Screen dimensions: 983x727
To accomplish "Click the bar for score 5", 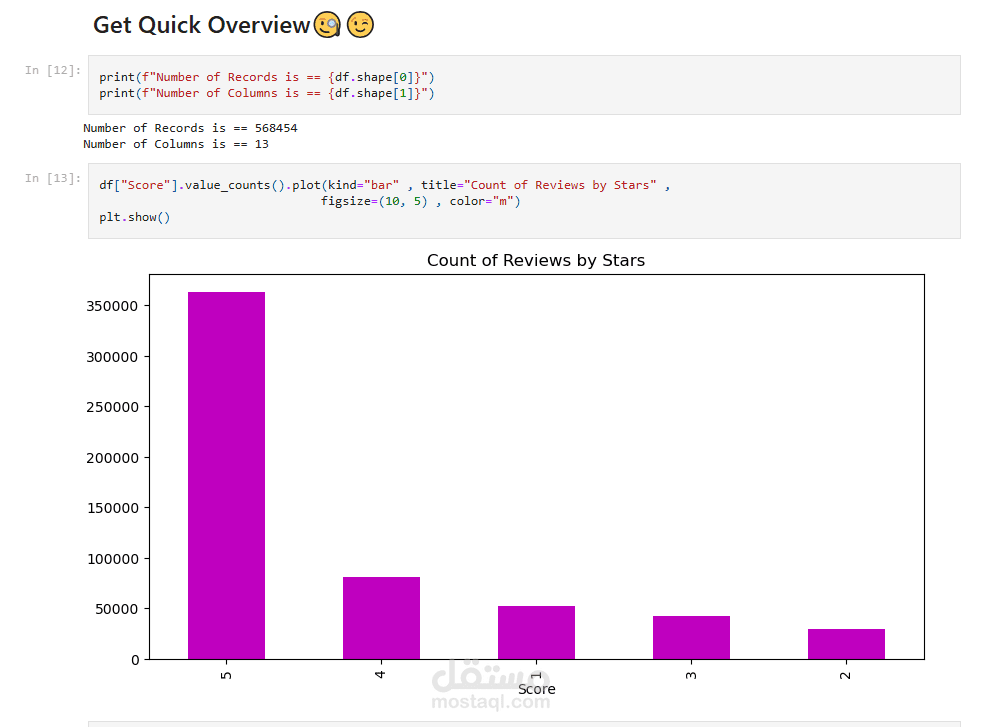I will click(x=226, y=476).
